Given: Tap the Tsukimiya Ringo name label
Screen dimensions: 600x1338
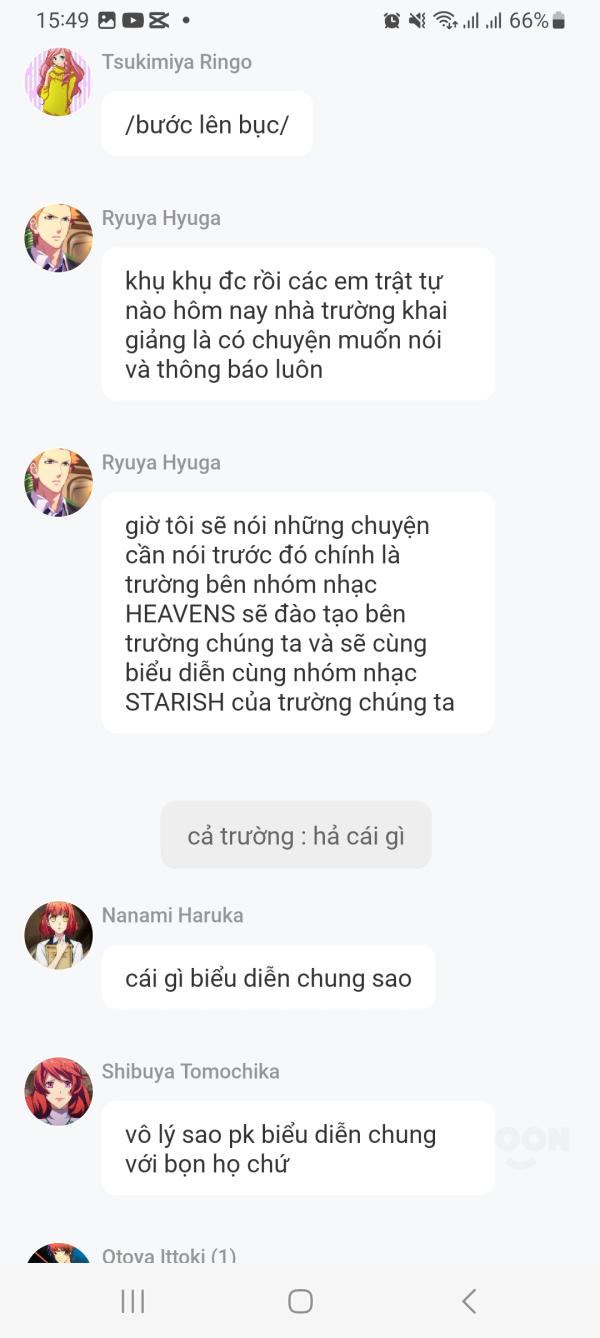Looking at the screenshot, I should 177,62.
